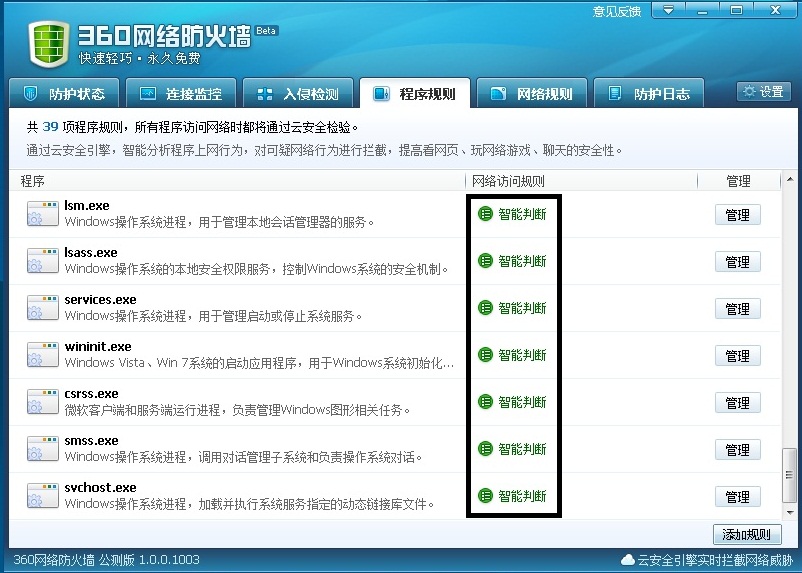Click 管理 button for smss.exe

click(x=738, y=450)
